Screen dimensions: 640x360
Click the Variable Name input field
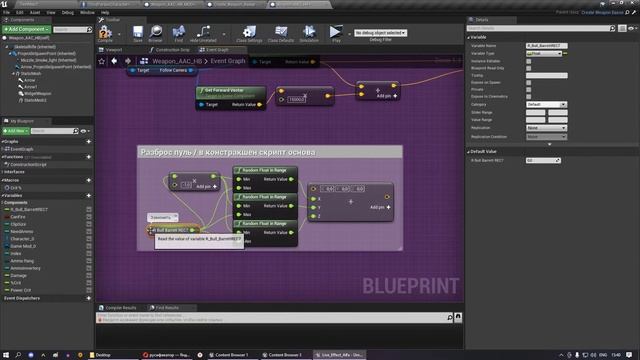click(547, 46)
